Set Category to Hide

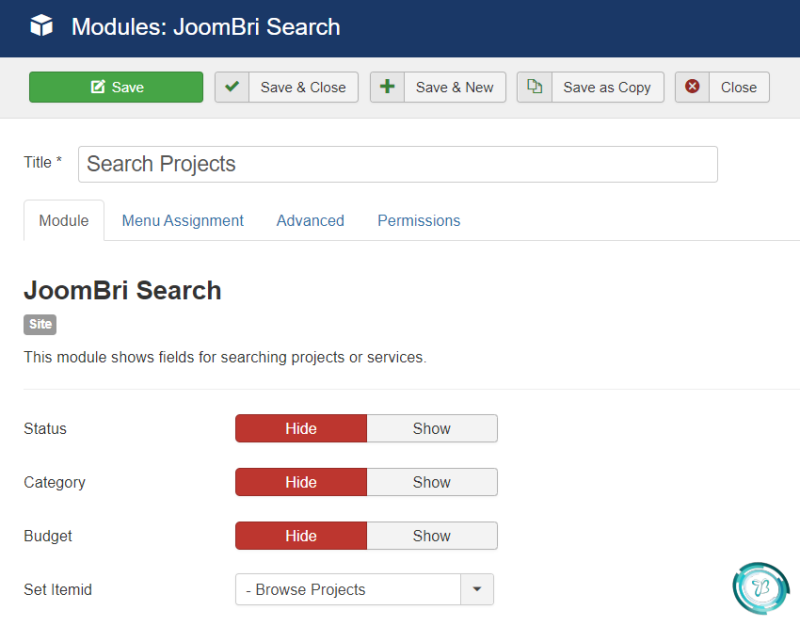pos(301,482)
